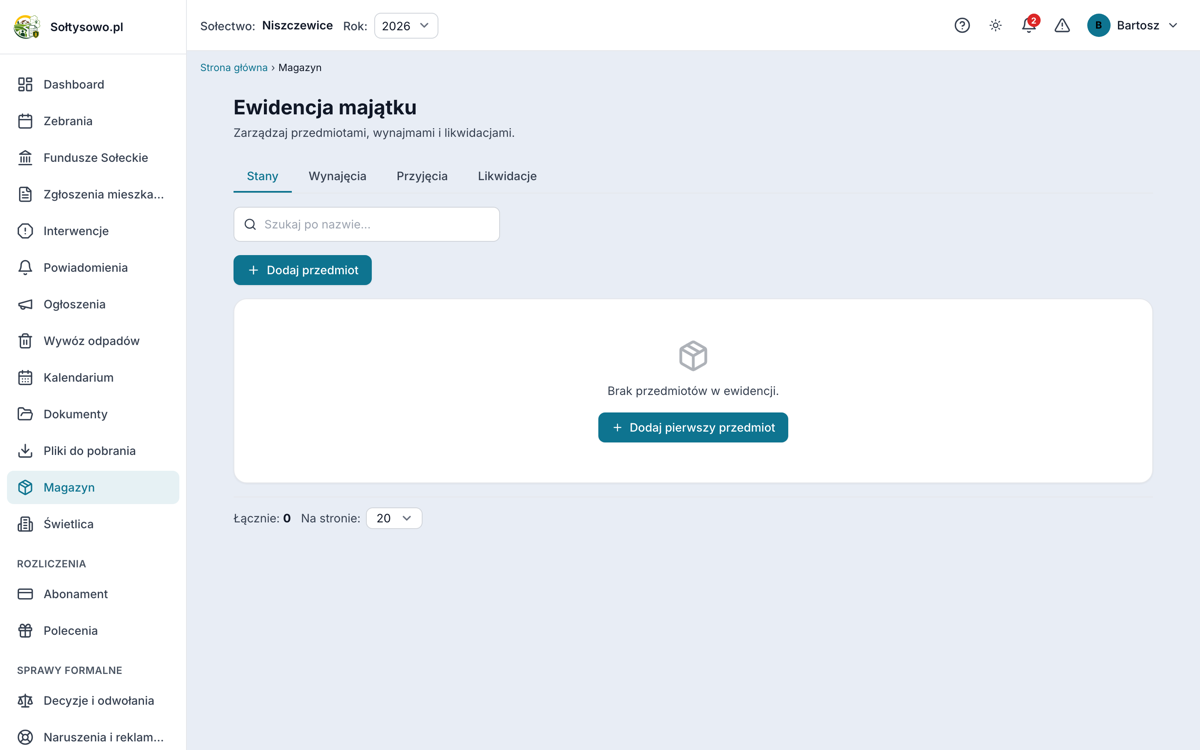
Task: Click the Wywóz odpadów trash icon
Action: (x=25, y=341)
